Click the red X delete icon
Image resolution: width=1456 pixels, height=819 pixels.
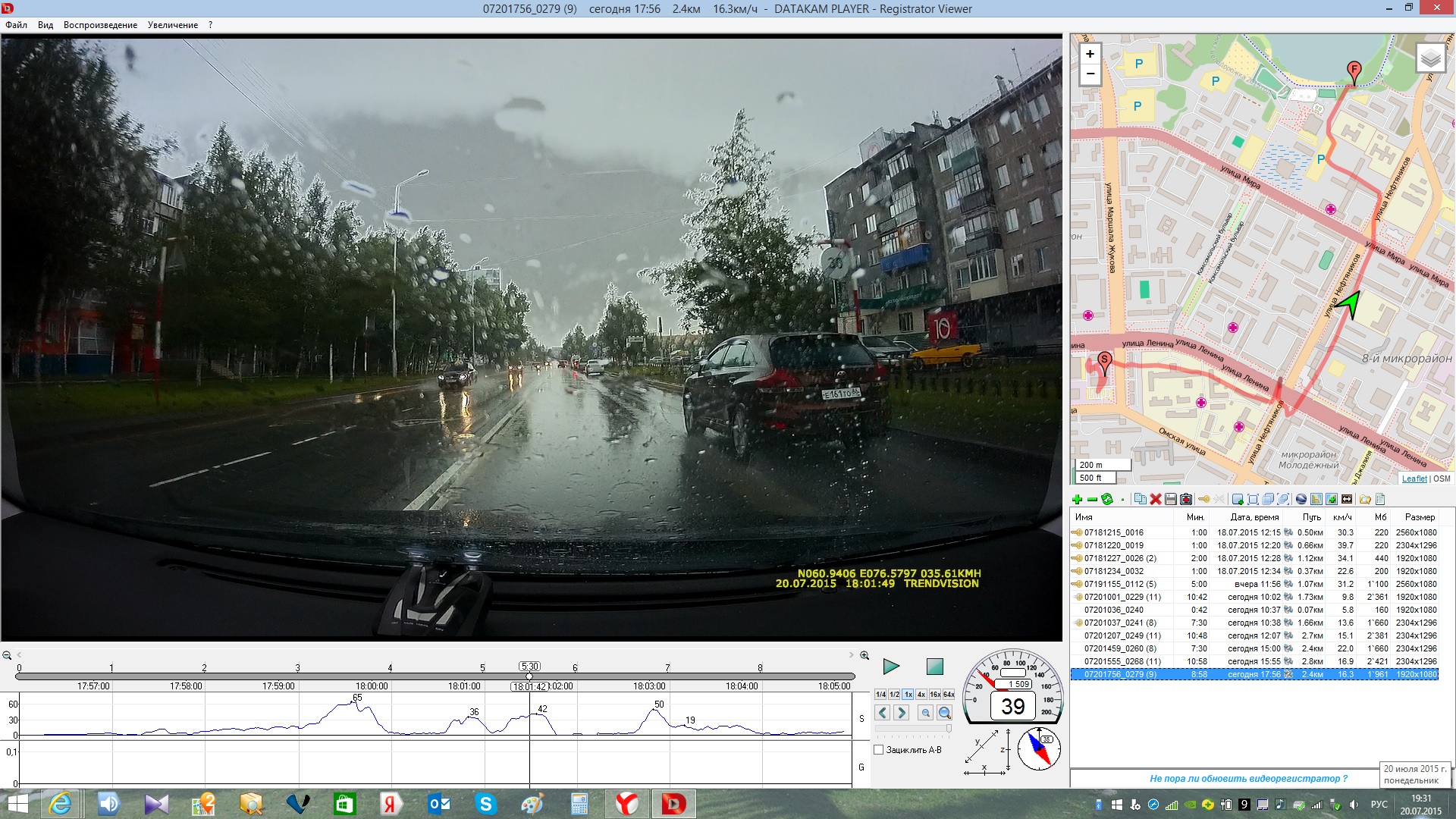[x=1156, y=499]
